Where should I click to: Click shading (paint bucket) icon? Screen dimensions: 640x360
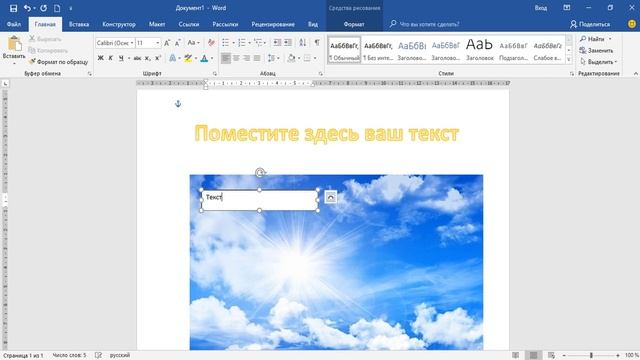click(x=291, y=58)
